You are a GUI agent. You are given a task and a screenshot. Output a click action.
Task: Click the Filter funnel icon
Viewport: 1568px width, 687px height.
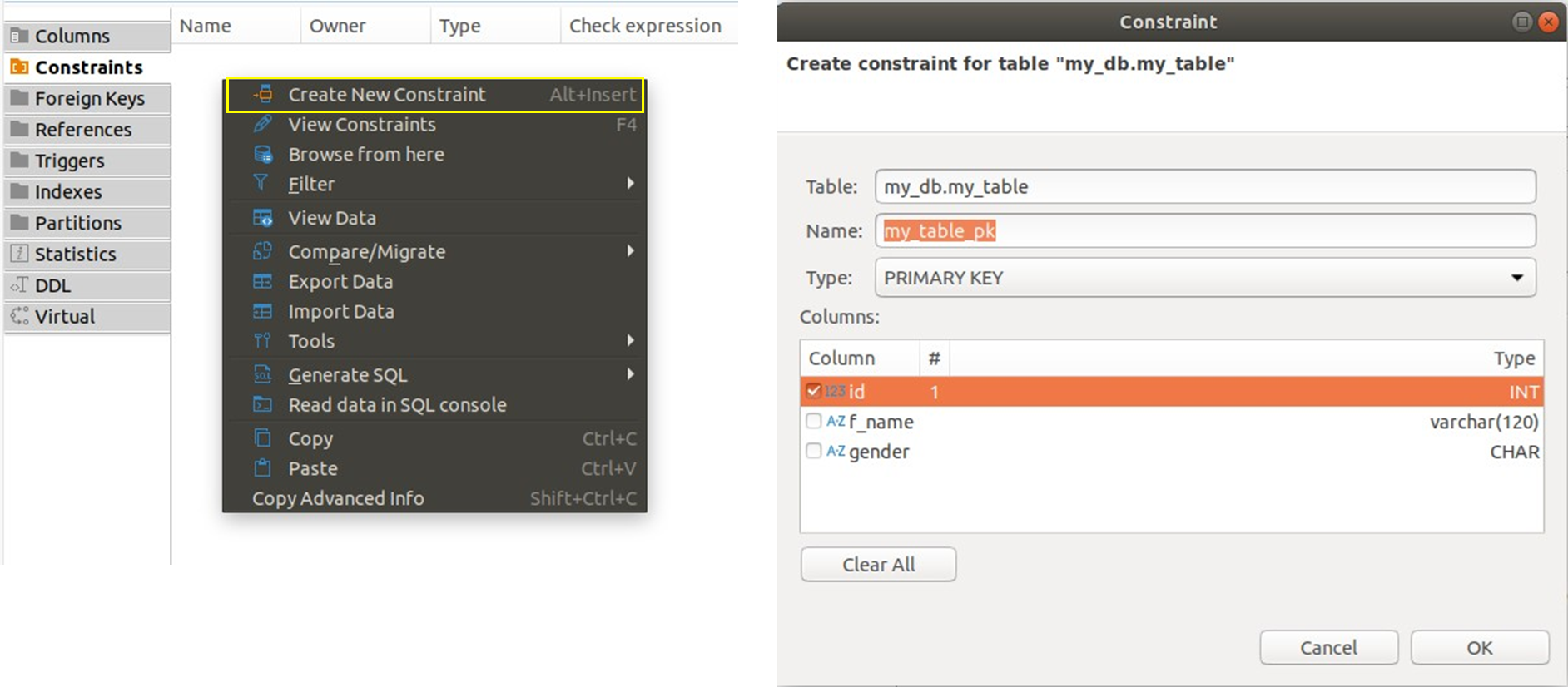261,183
